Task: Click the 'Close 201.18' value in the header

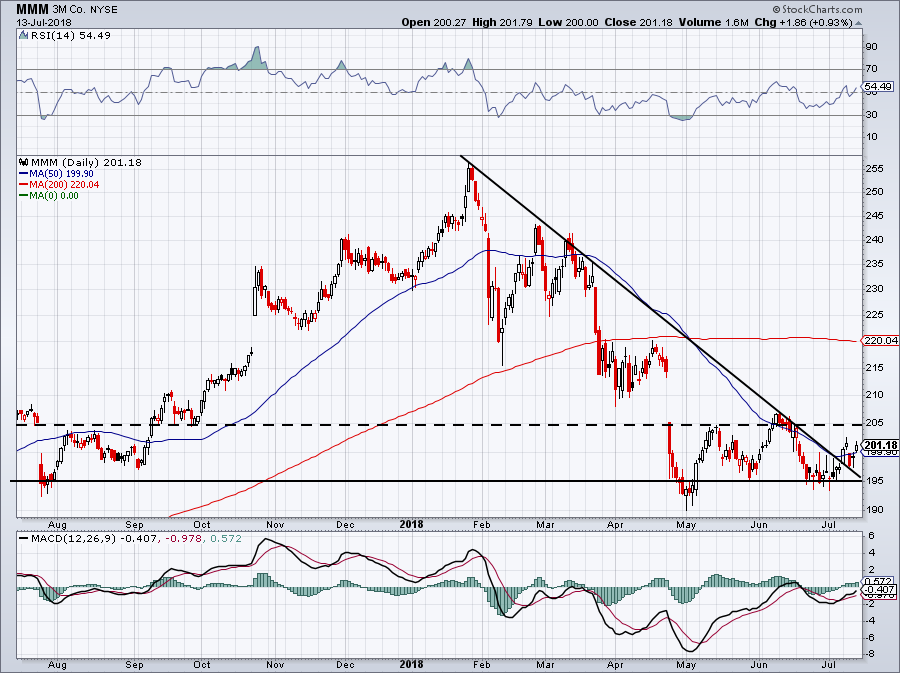Action: (638, 22)
